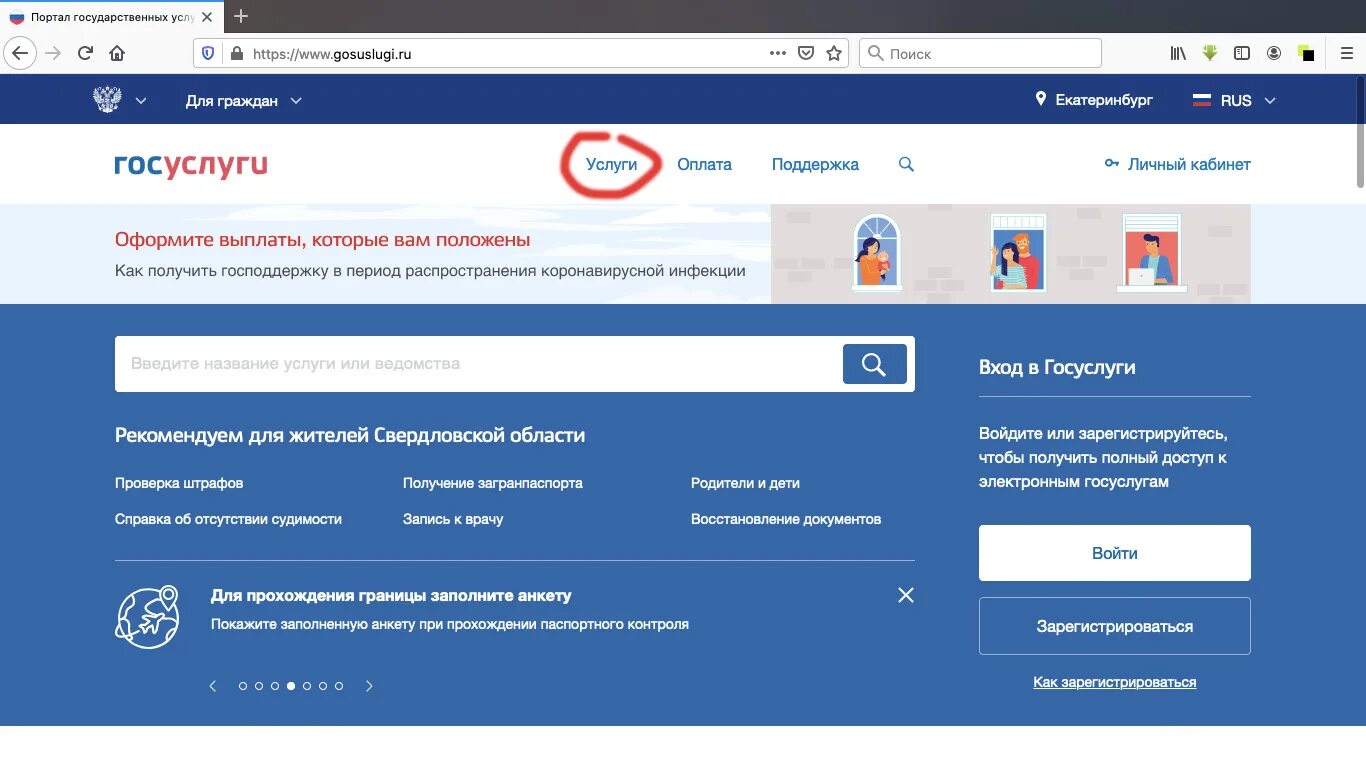1366x768 pixels.
Task: Click the location pin Екатеринбург
Action: click(x=1094, y=100)
